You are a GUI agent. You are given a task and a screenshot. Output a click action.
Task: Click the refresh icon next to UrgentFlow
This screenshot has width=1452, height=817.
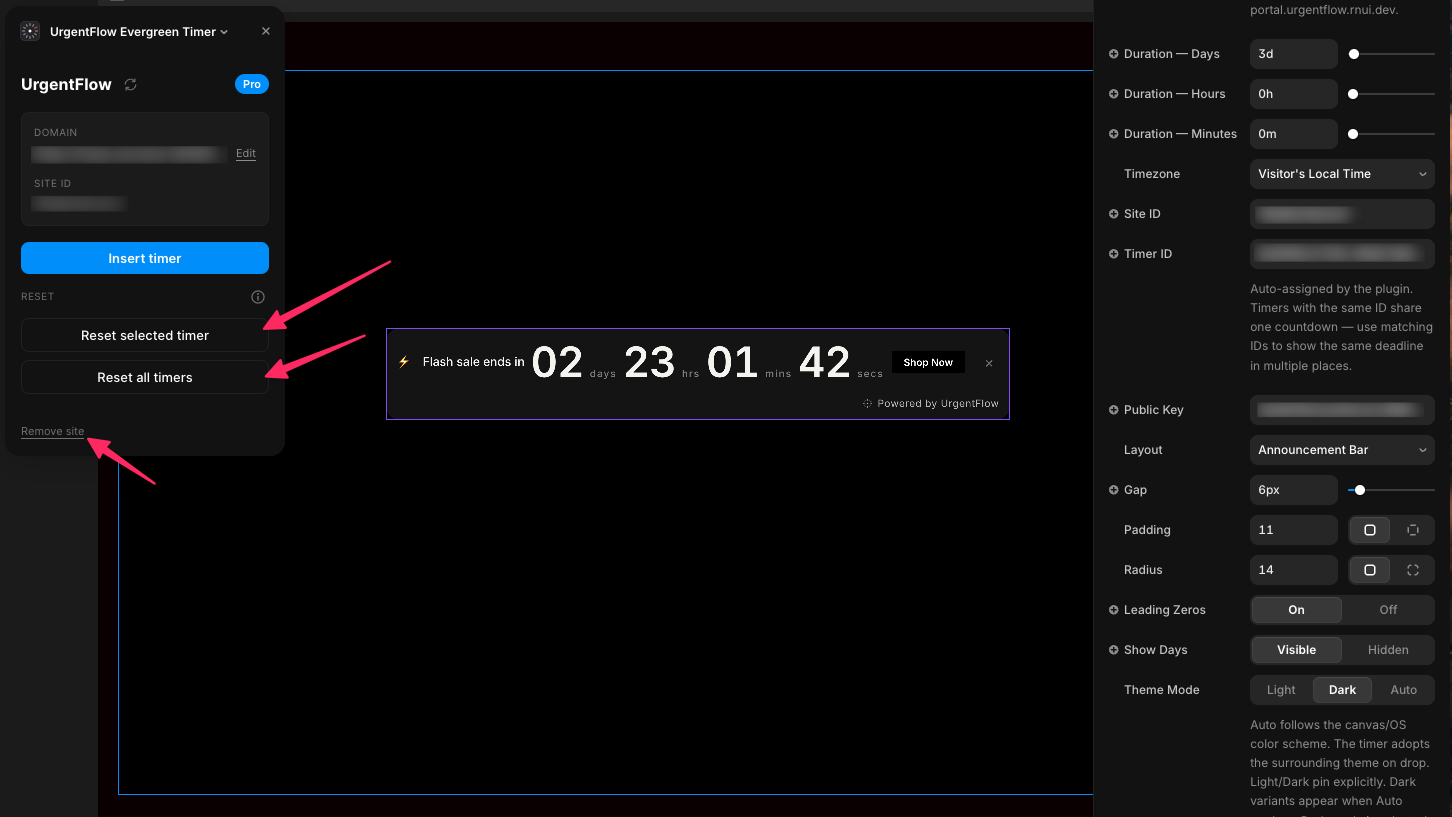130,85
